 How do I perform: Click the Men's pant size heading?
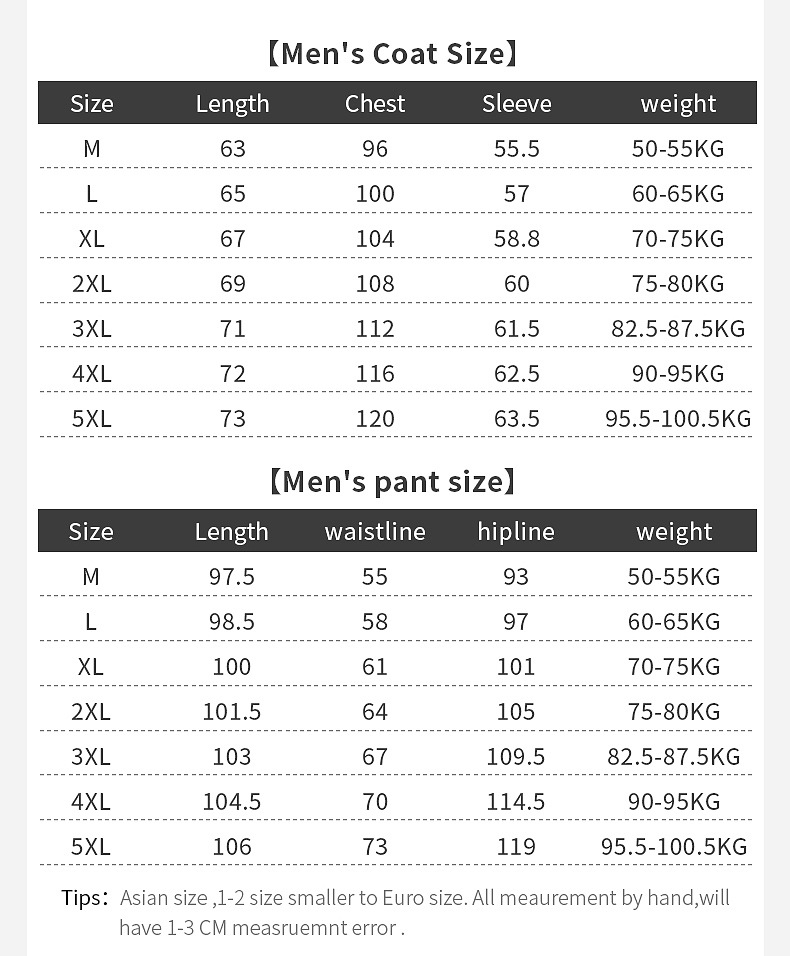click(x=392, y=481)
